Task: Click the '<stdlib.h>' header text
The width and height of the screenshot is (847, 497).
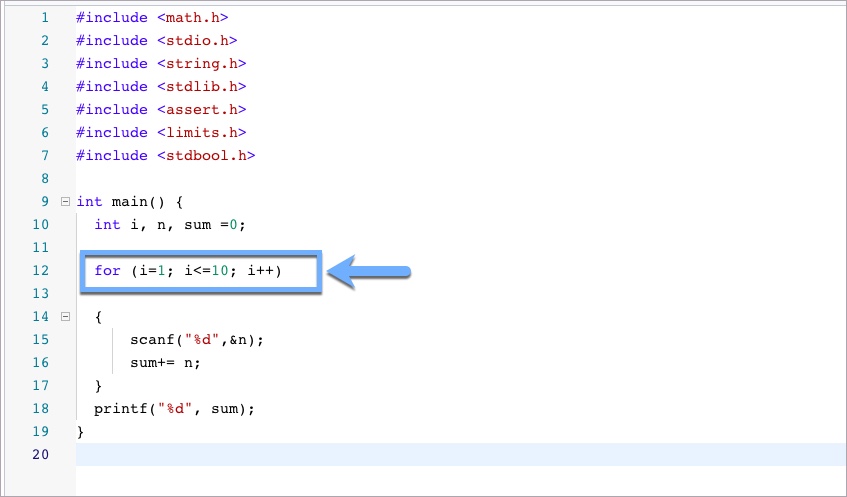Action: coord(201,86)
